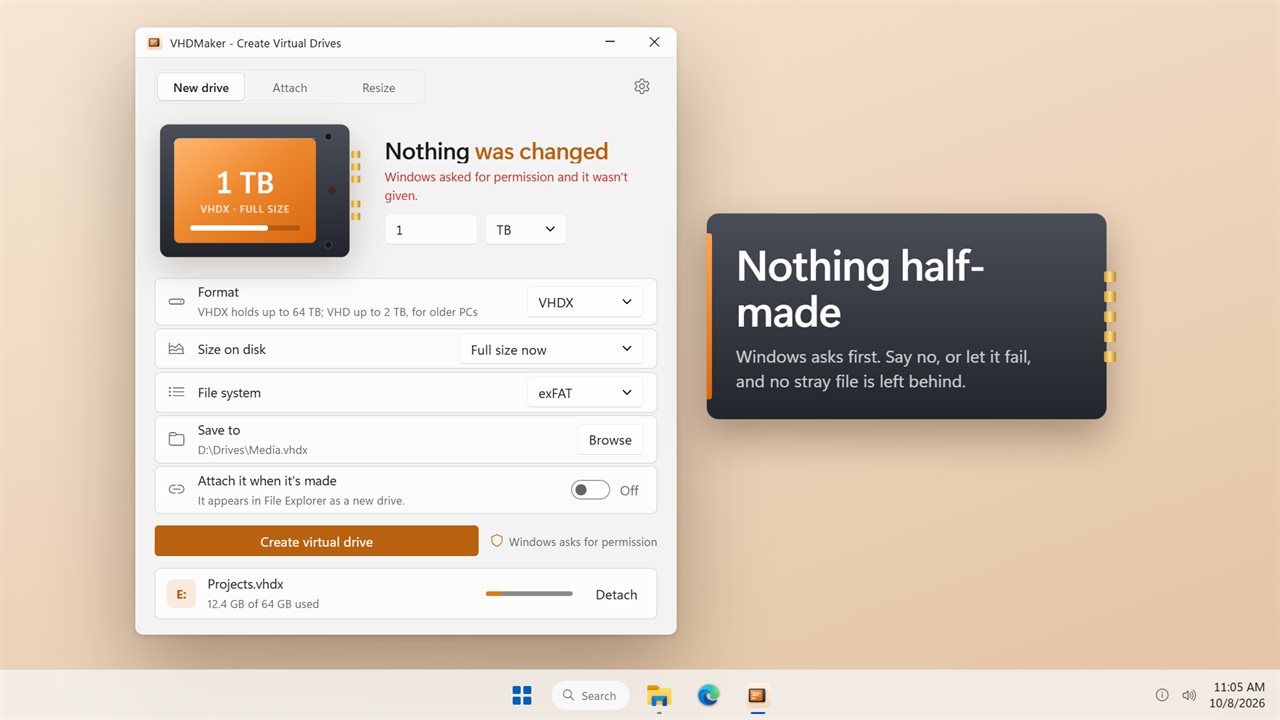
Task: Open the exFAT file system dropdown
Action: [x=585, y=393]
